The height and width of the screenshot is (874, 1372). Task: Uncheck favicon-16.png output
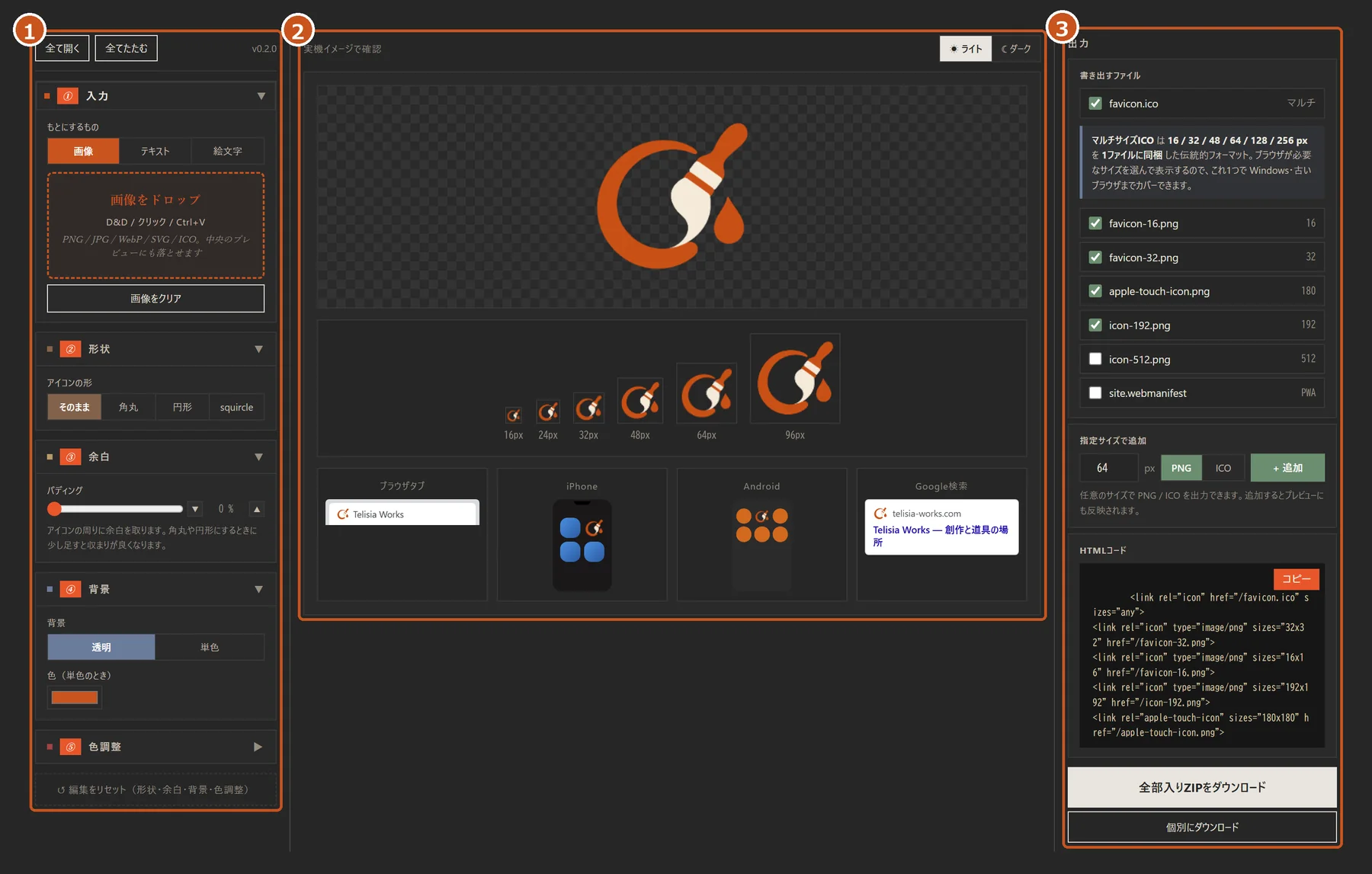1095,223
